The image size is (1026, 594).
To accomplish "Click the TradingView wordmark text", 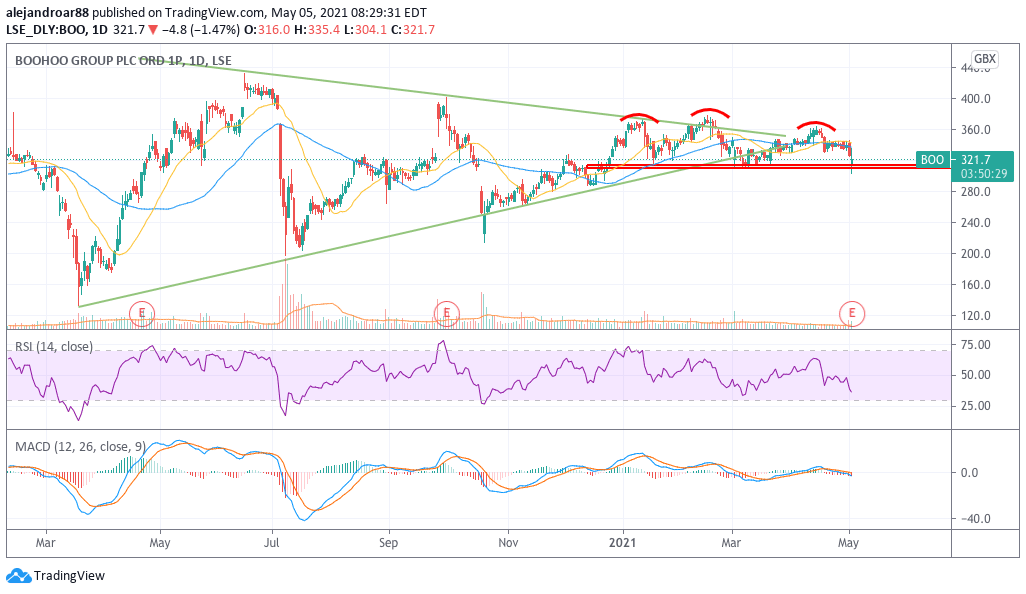I will [69, 576].
